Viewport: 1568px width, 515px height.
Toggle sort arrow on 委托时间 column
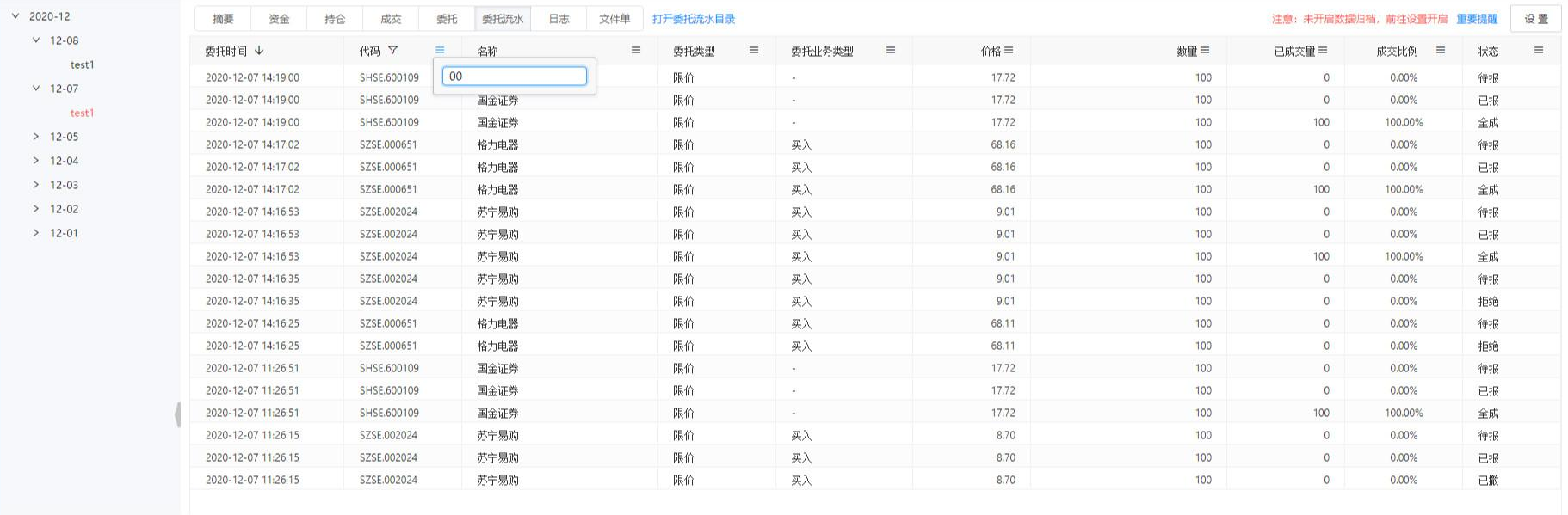pos(259,51)
